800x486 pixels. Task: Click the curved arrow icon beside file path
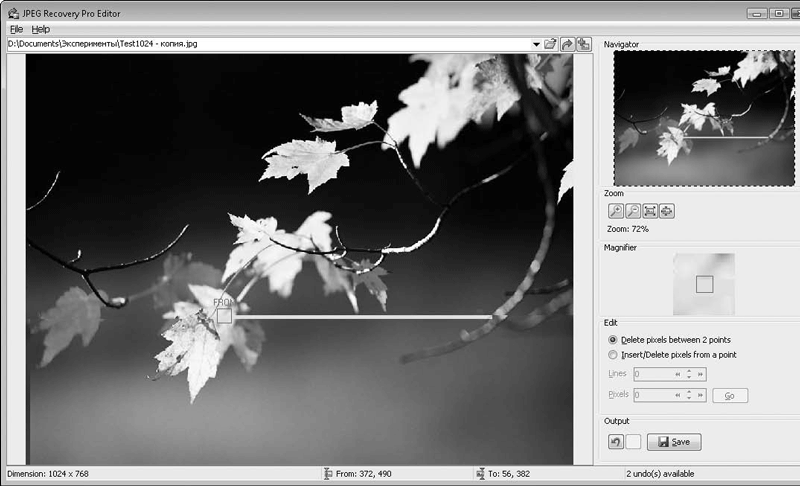tap(566, 44)
